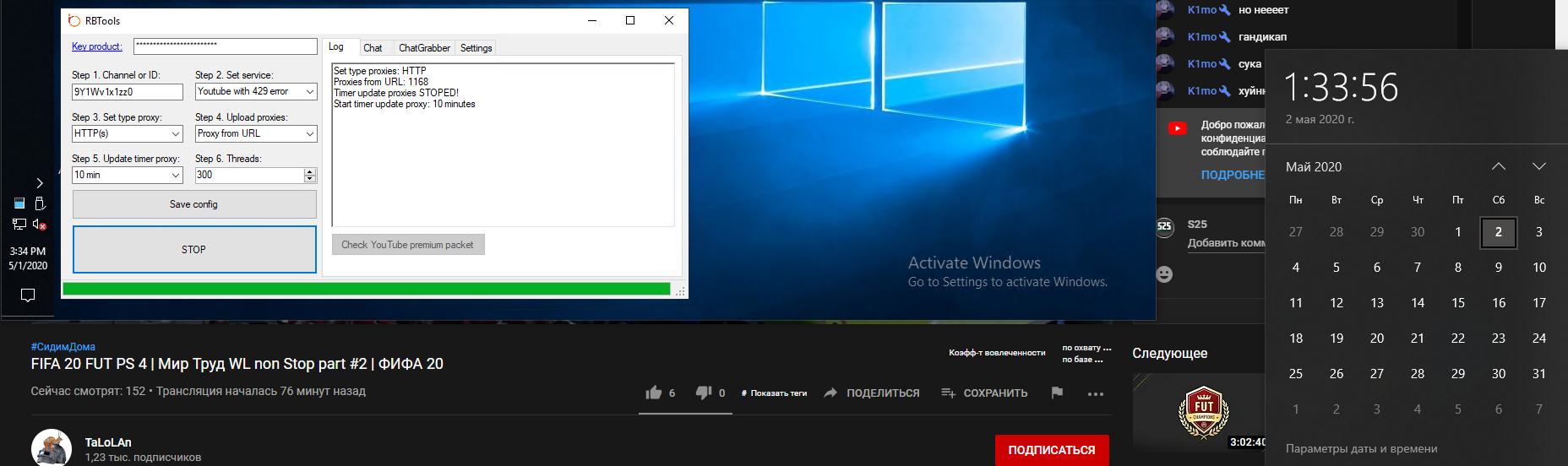Click the flag report icon
This screenshot has height=466, width=1568.
pyautogui.click(x=1057, y=393)
